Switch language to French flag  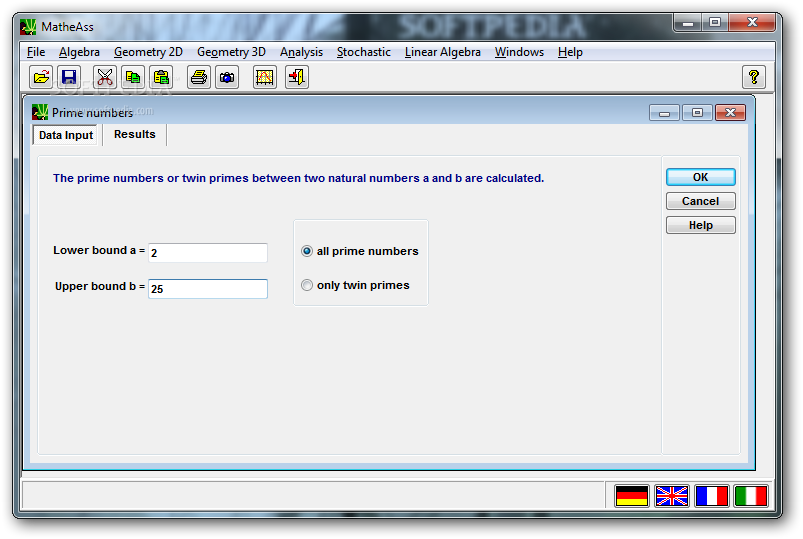[x=711, y=496]
